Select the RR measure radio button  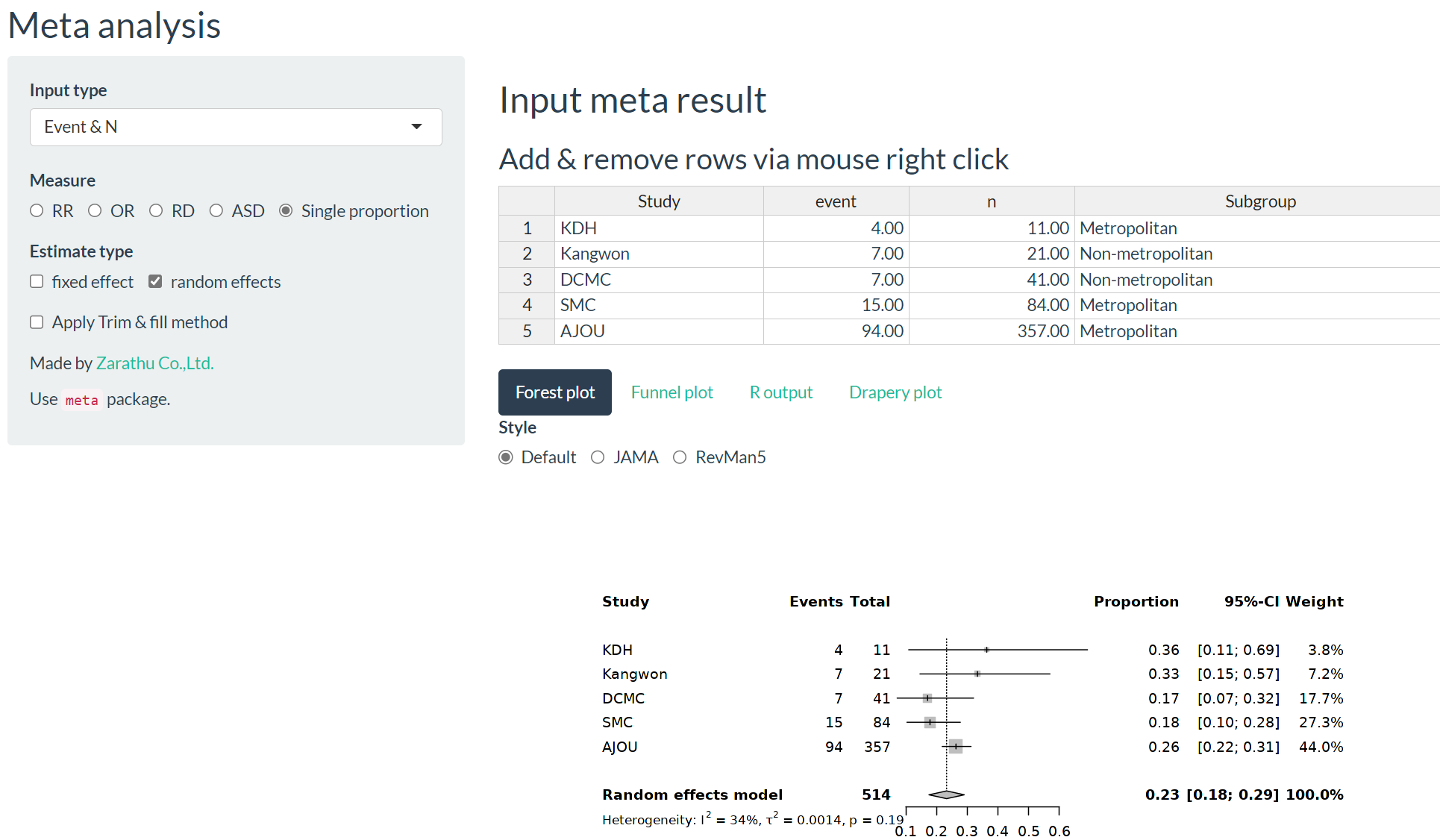coord(37,211)
